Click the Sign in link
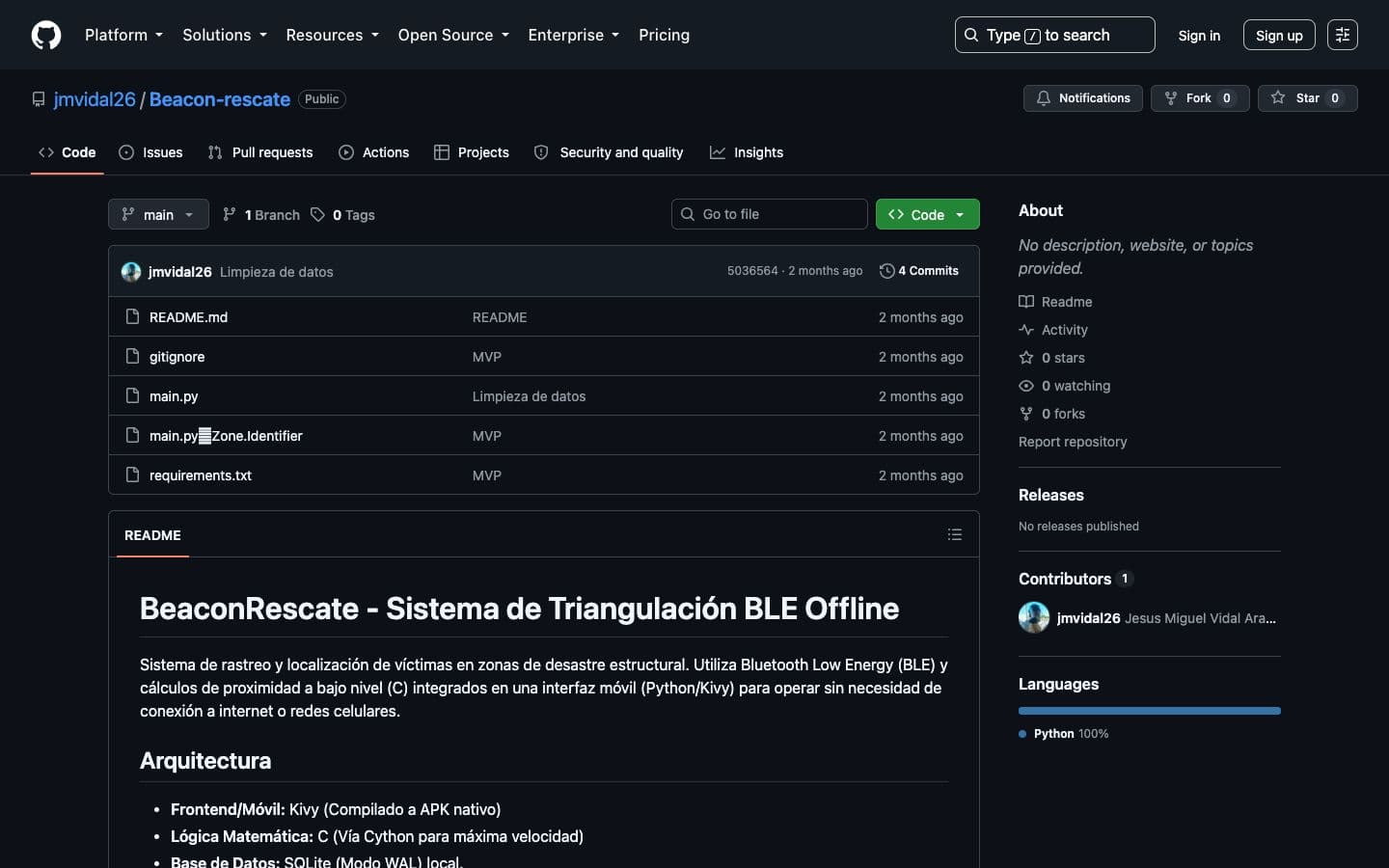Viewport: 1389px width, 868px height. coord(1199,36)
